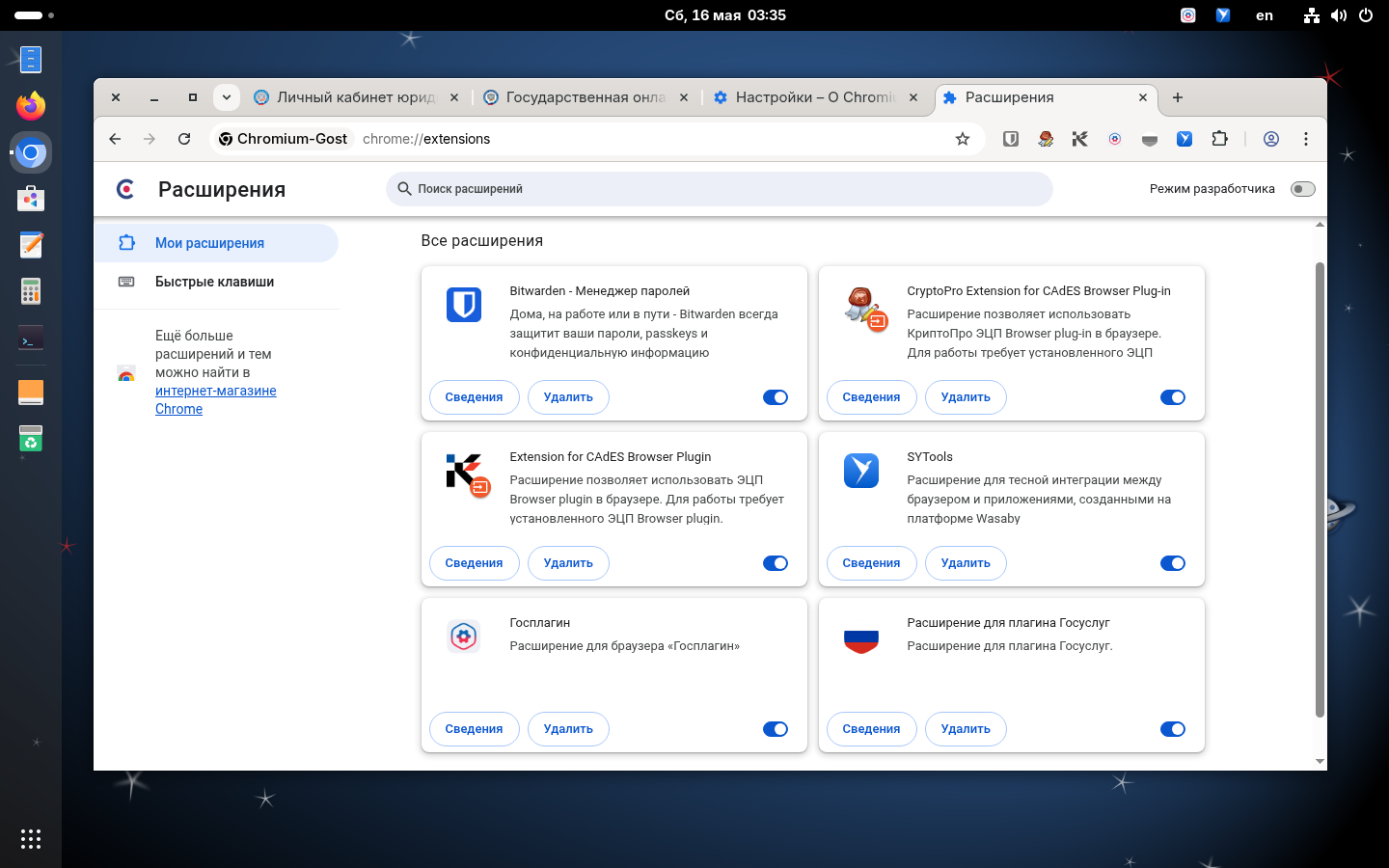Click the Chromium-Gost logo beside Расширения heading
This screenshot has width=1389, height=868.
(x=125, y=189)
